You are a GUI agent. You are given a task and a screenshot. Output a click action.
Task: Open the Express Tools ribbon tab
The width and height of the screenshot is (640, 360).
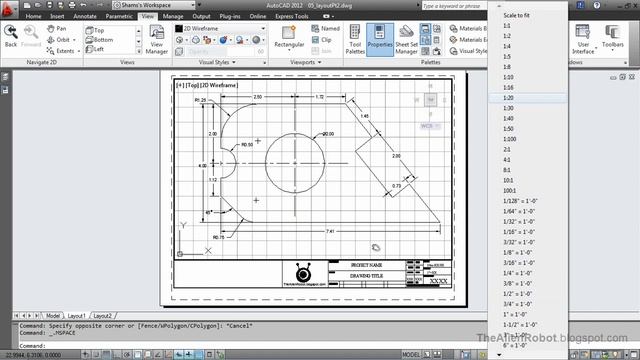pyautogui.click(x=292, y=16)
